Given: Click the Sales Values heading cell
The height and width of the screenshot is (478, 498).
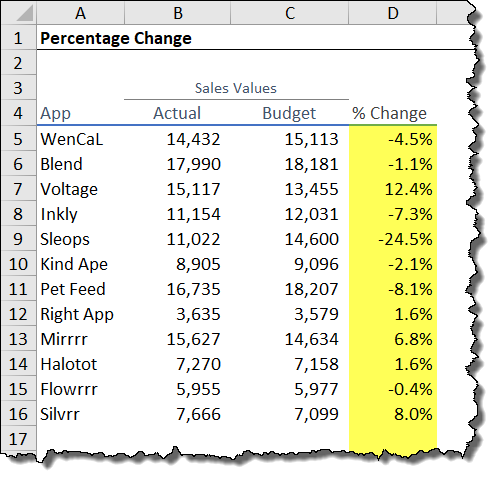Looking at the screenshot, I should point(236,88).
